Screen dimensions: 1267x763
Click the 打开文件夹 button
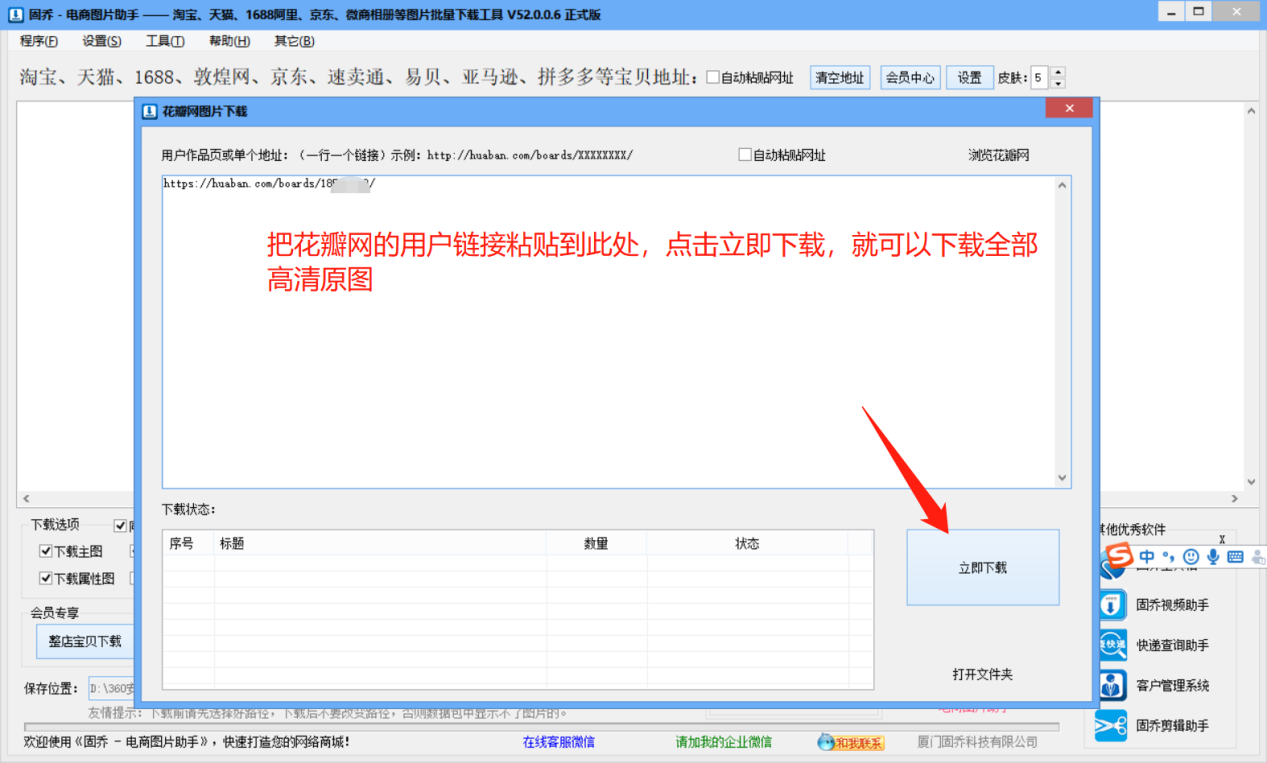[982, 674]
